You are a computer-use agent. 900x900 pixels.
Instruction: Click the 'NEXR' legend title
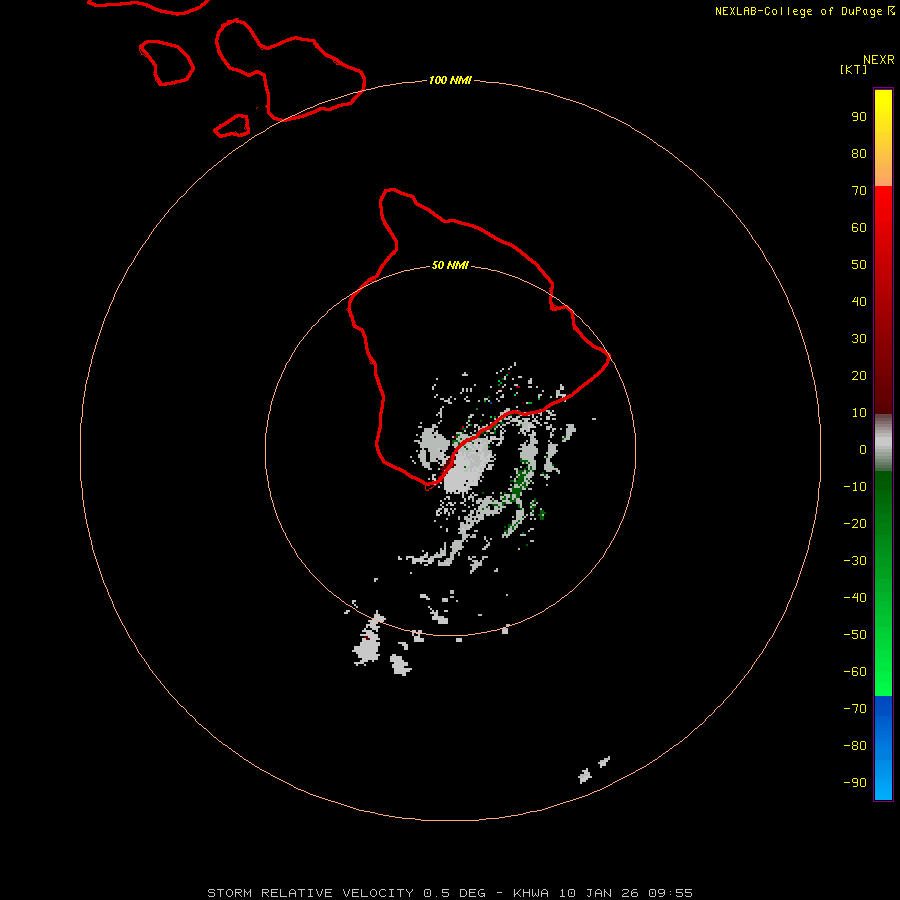(878, 60)
